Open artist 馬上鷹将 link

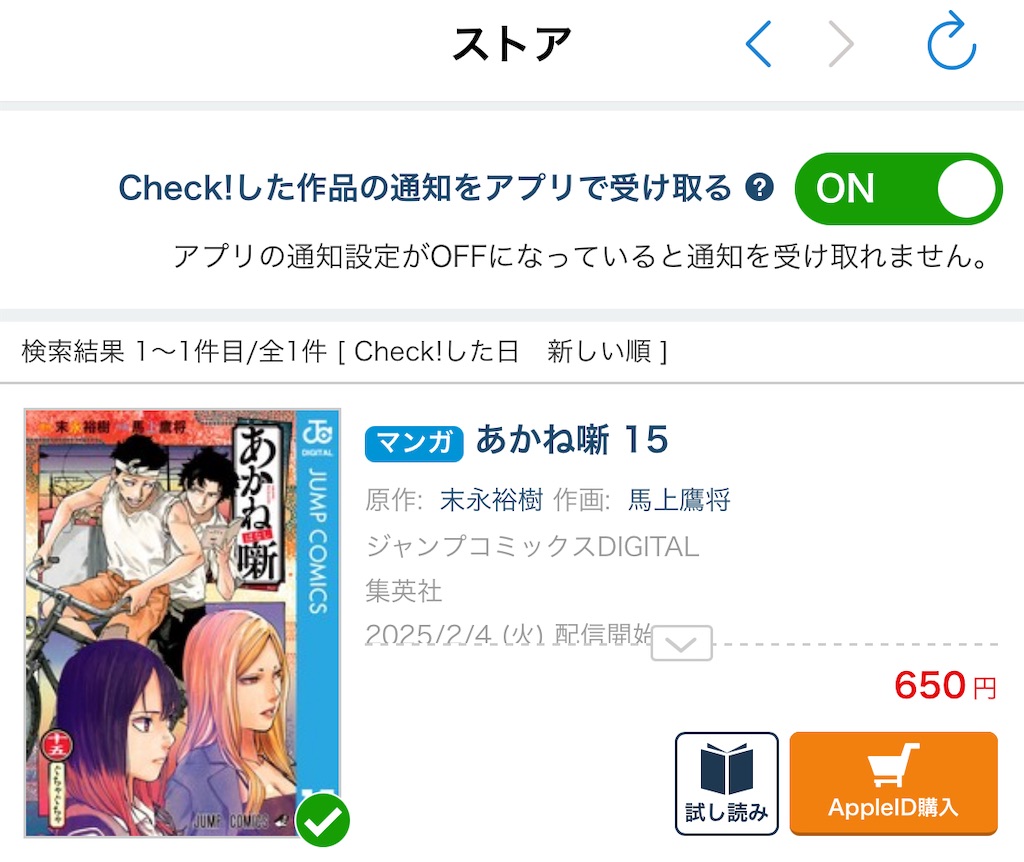click(x=679, y=500)
